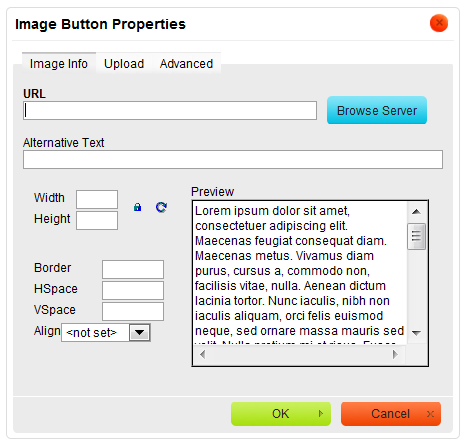This screenshot has height=444, width=466.
Task: Click the Border input field
Action: 133,269
